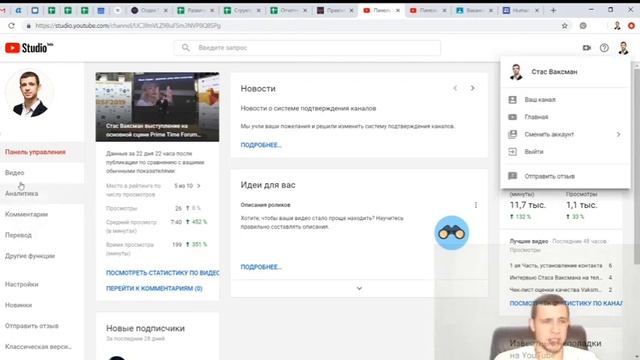Click the Ваш канал person icon

[512, 100]
